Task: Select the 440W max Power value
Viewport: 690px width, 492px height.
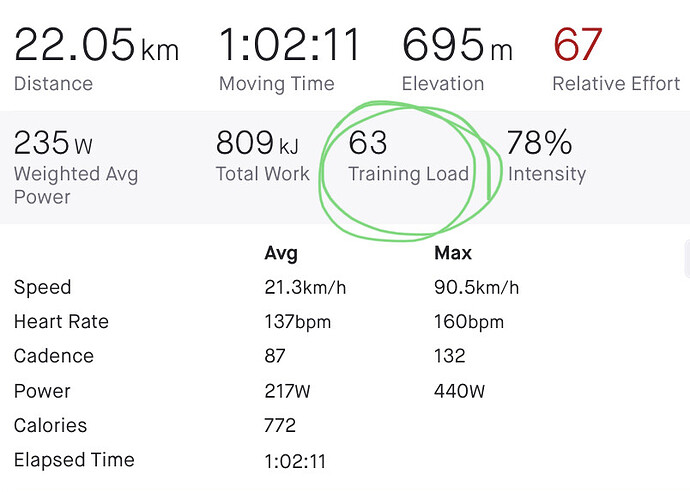Action: tap(459, 391)
